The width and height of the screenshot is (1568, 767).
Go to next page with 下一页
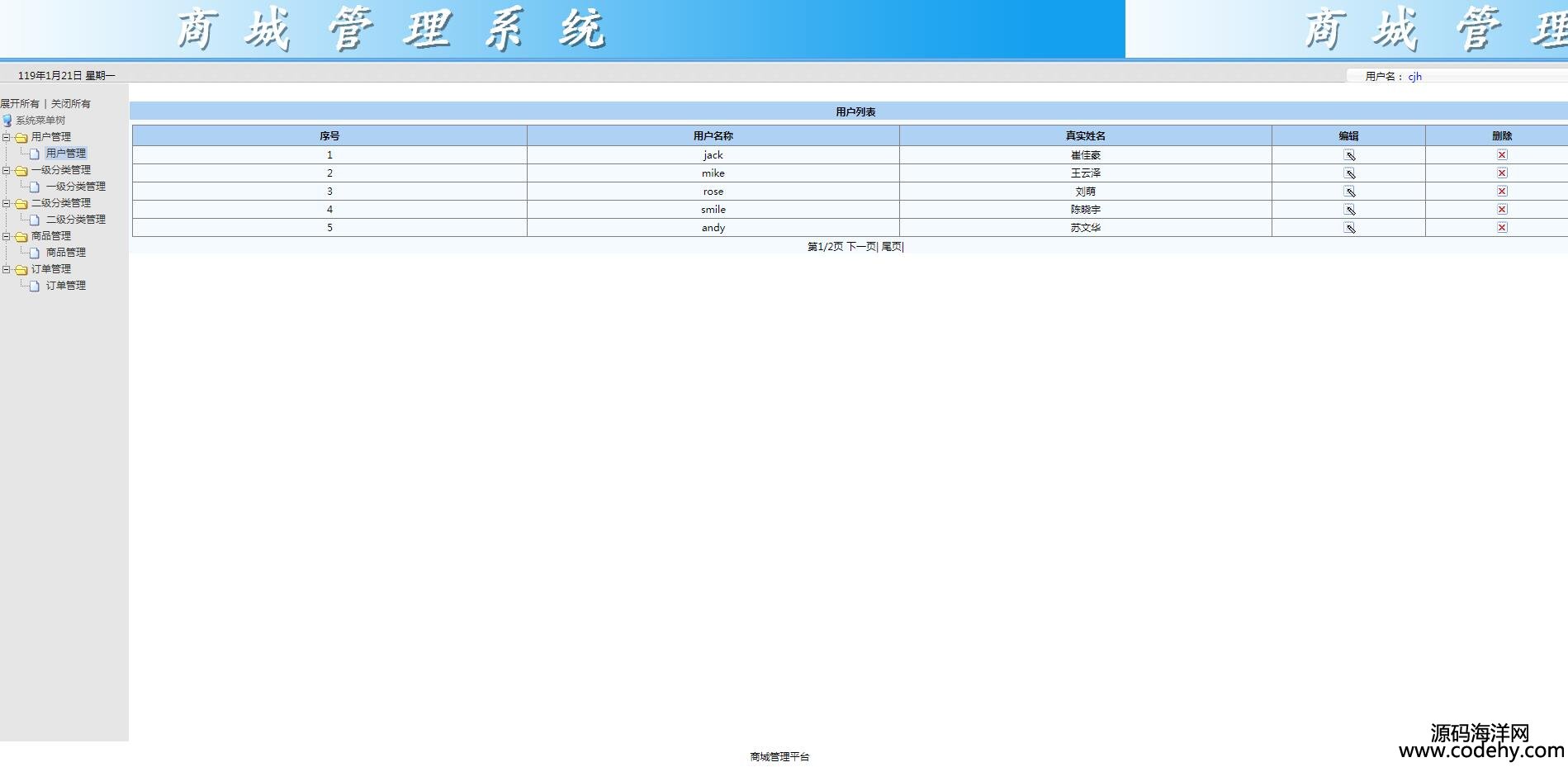click(x=861, y=247)
